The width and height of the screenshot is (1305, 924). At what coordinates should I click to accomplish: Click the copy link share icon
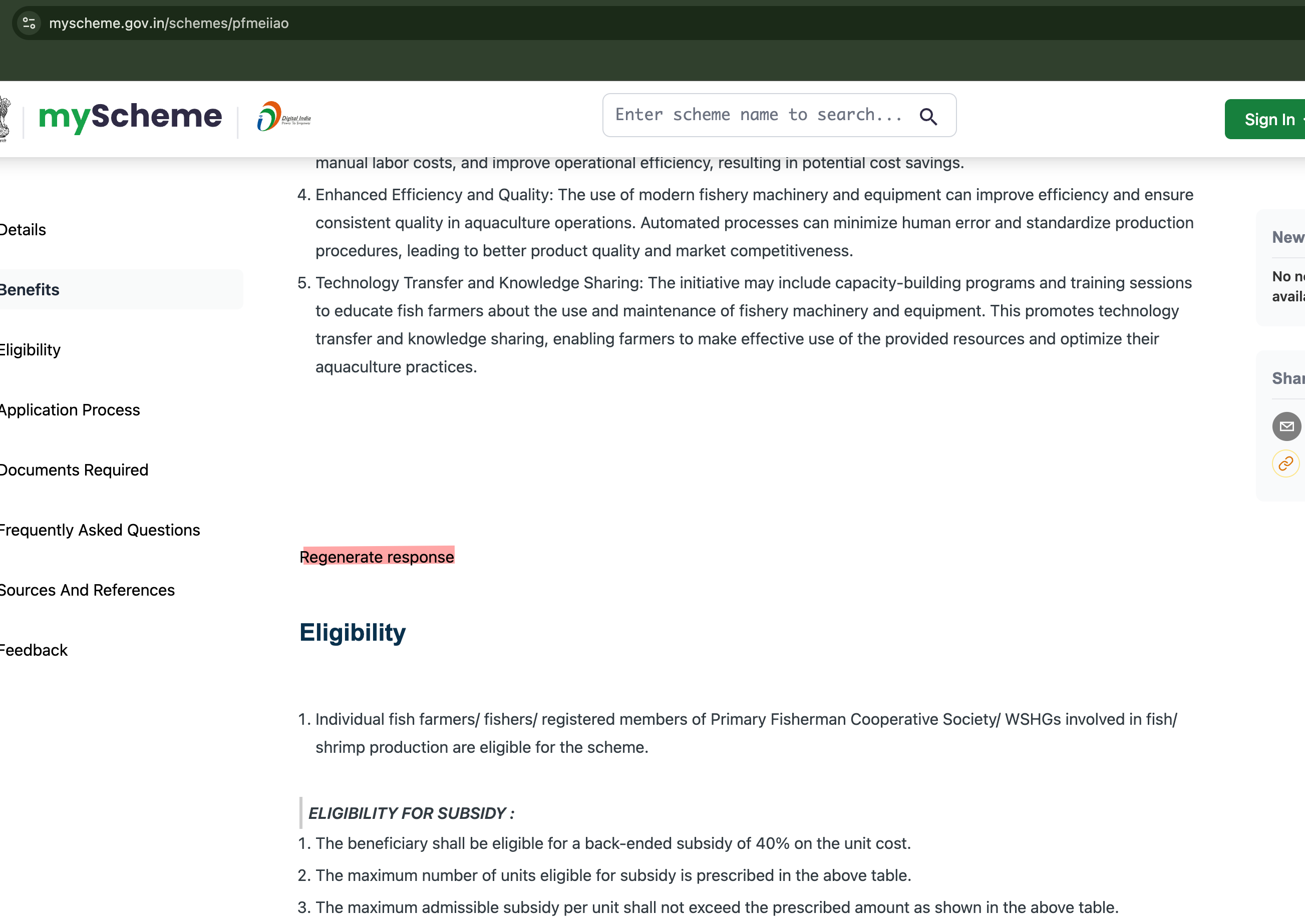pos(1285,464)
